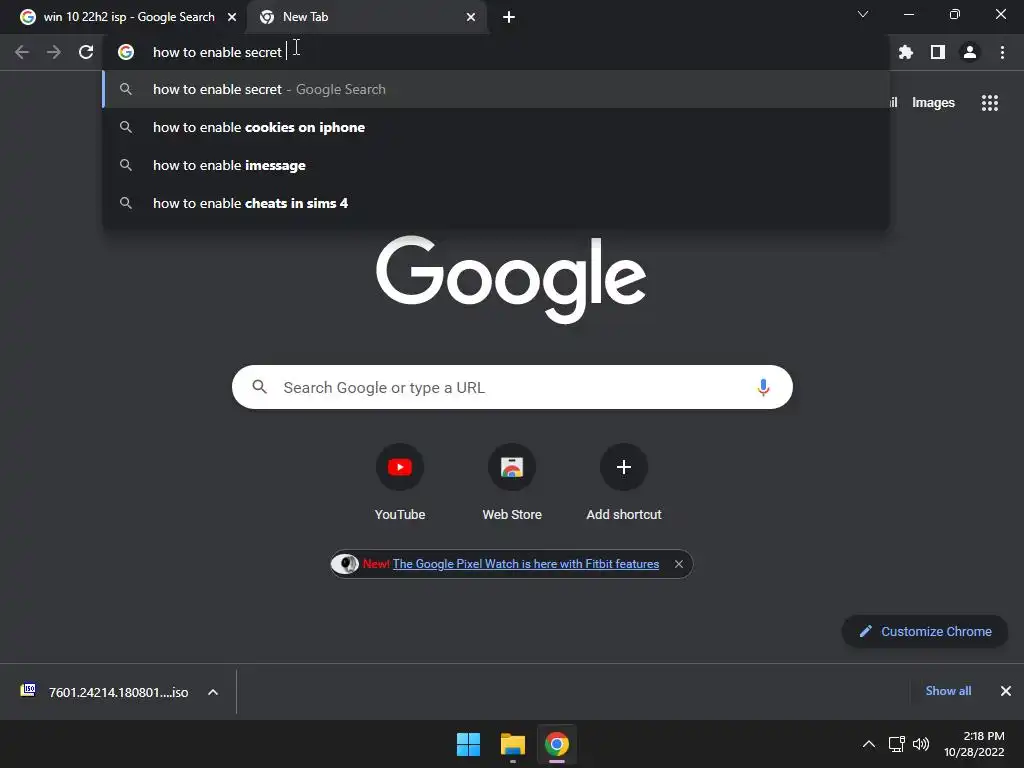The width and height of the screenshot is (1024, 768).
Task: Open a new tab with the plus button
Action: (509, 17)
